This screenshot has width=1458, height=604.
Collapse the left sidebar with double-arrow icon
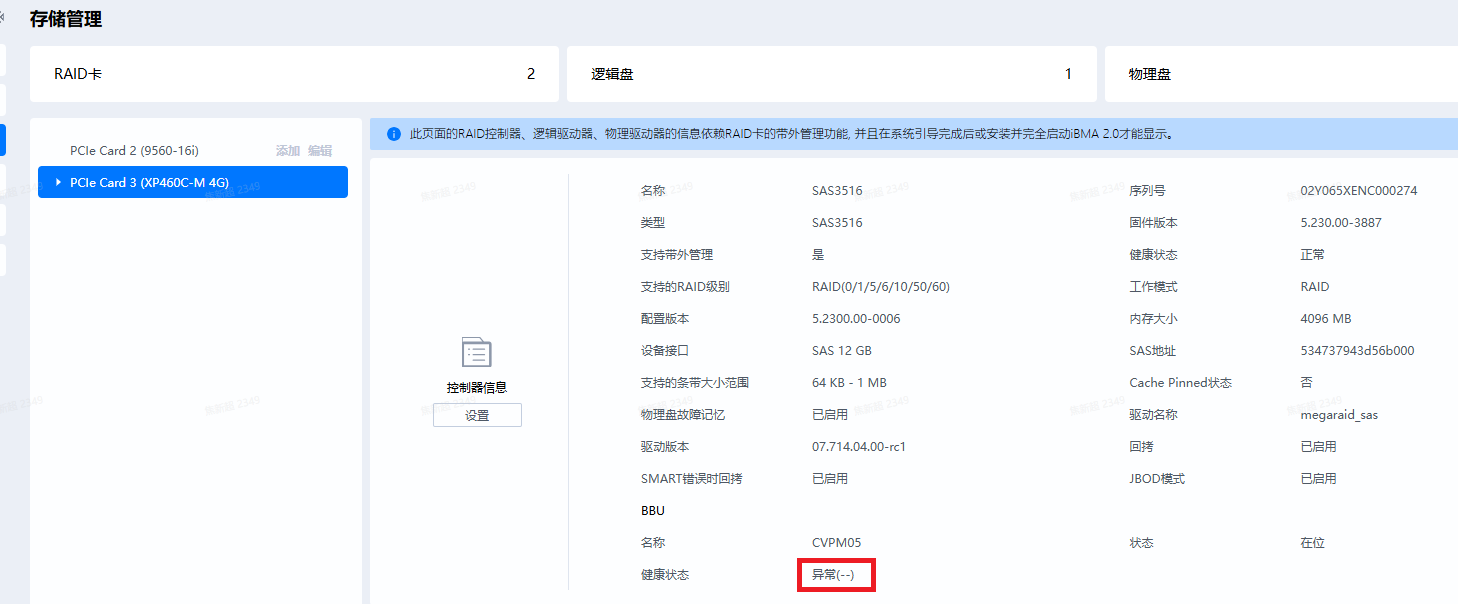point(3,17)
